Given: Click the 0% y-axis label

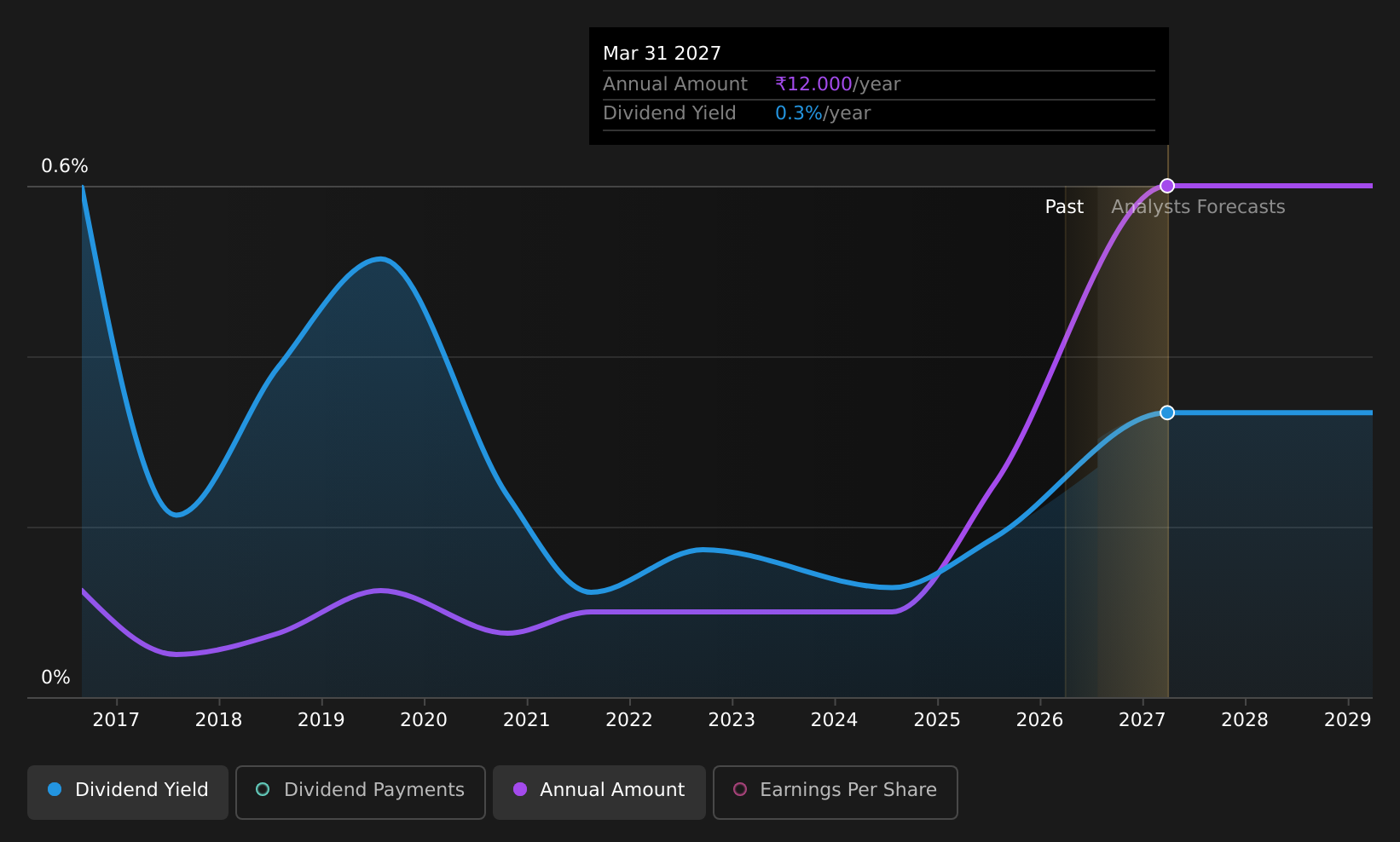Looking at the screenshot, I should tap(55, 678).
